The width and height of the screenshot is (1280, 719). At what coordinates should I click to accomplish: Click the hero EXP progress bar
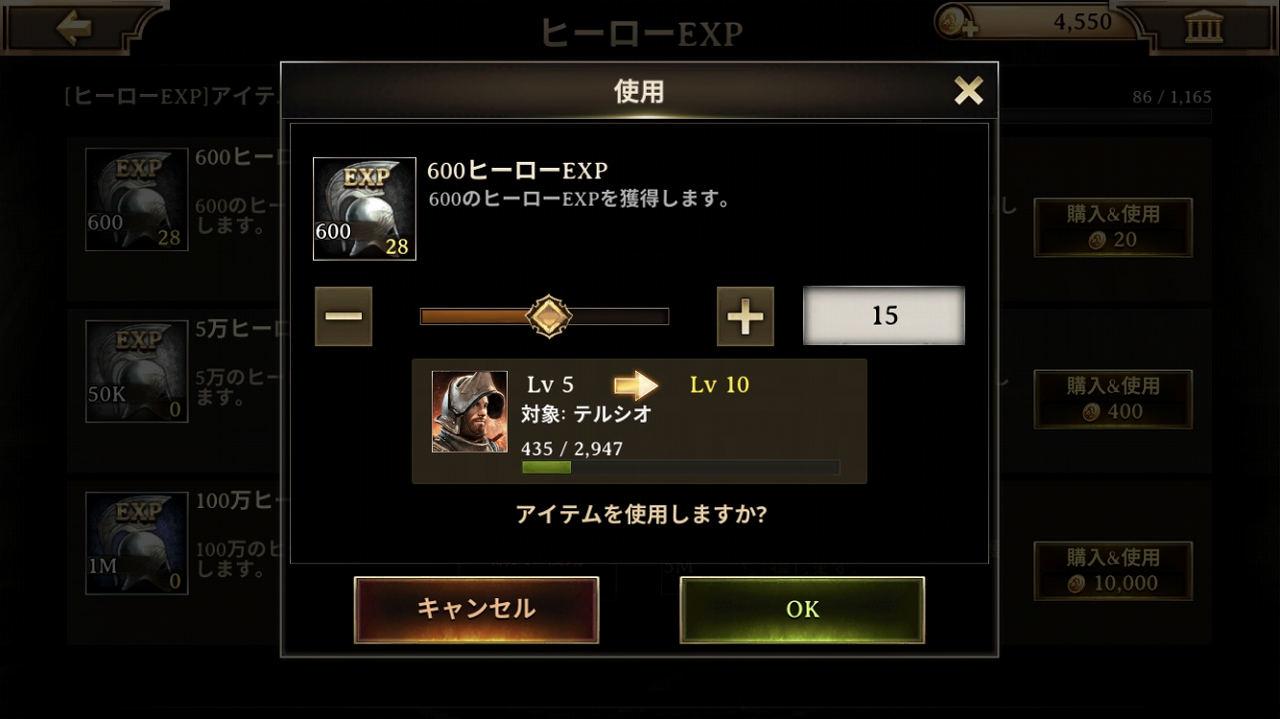pyautogui.click(x=680, y=467)
